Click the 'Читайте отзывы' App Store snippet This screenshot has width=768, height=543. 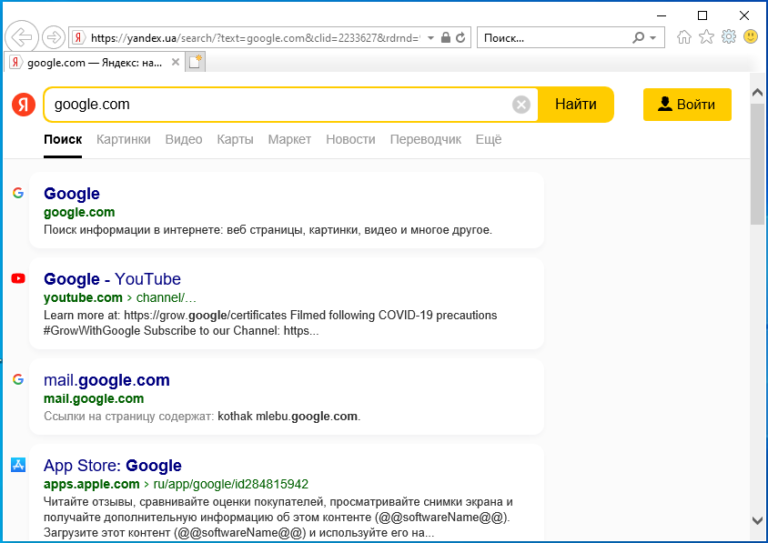click(278, 517)
